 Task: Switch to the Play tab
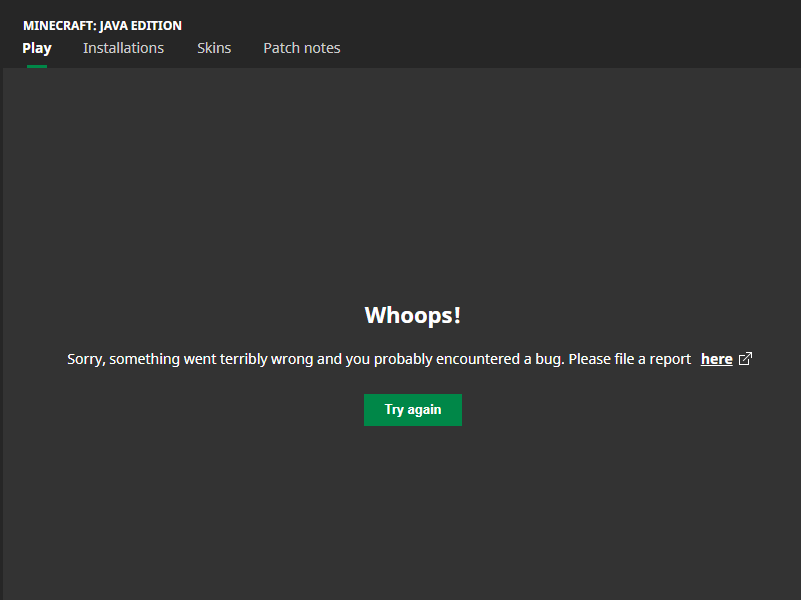click(37, 48)
